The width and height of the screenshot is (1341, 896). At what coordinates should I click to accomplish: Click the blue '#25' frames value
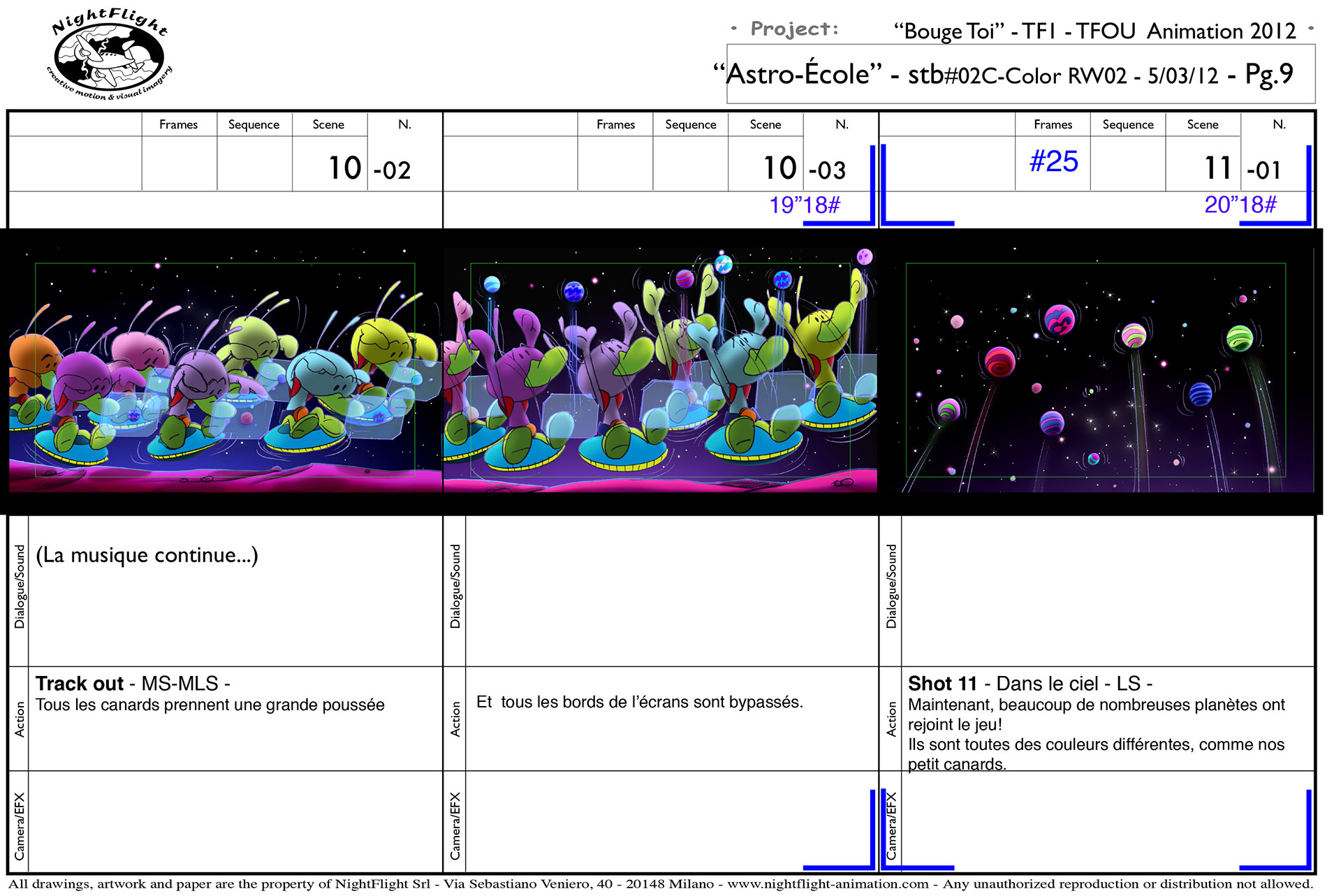click(1054, 161)
